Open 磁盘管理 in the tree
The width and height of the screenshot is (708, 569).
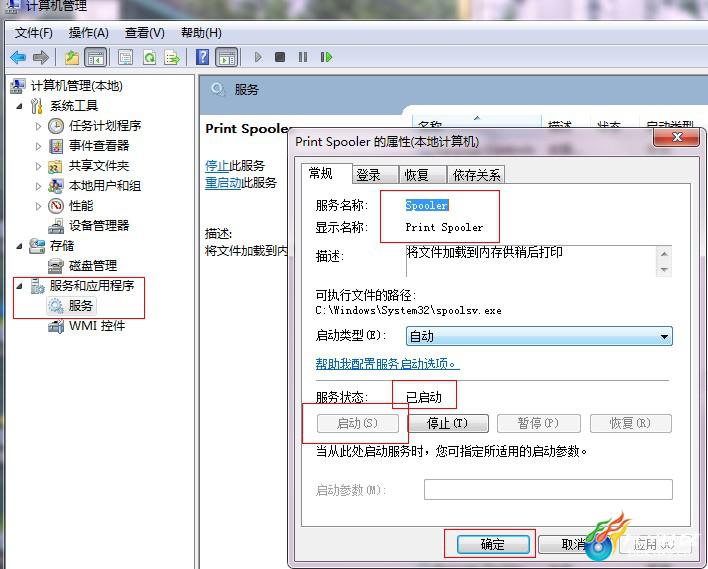[93, 266]
